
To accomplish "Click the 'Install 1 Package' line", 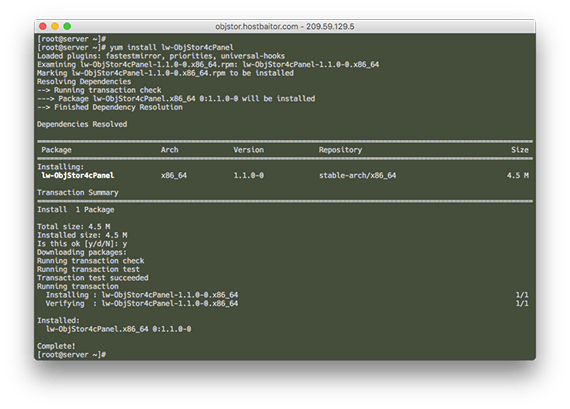I will [76, 210].
